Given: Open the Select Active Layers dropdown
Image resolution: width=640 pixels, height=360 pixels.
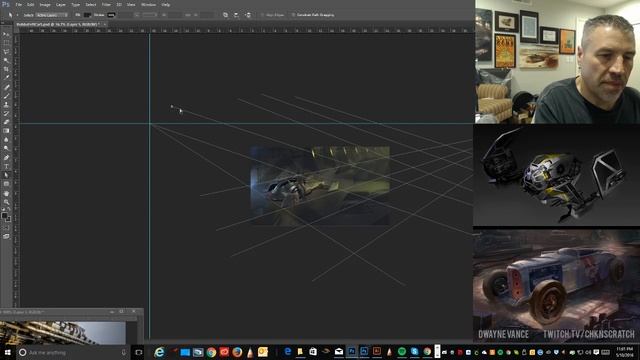Looking at the screenshot, I should pos(51,15).
